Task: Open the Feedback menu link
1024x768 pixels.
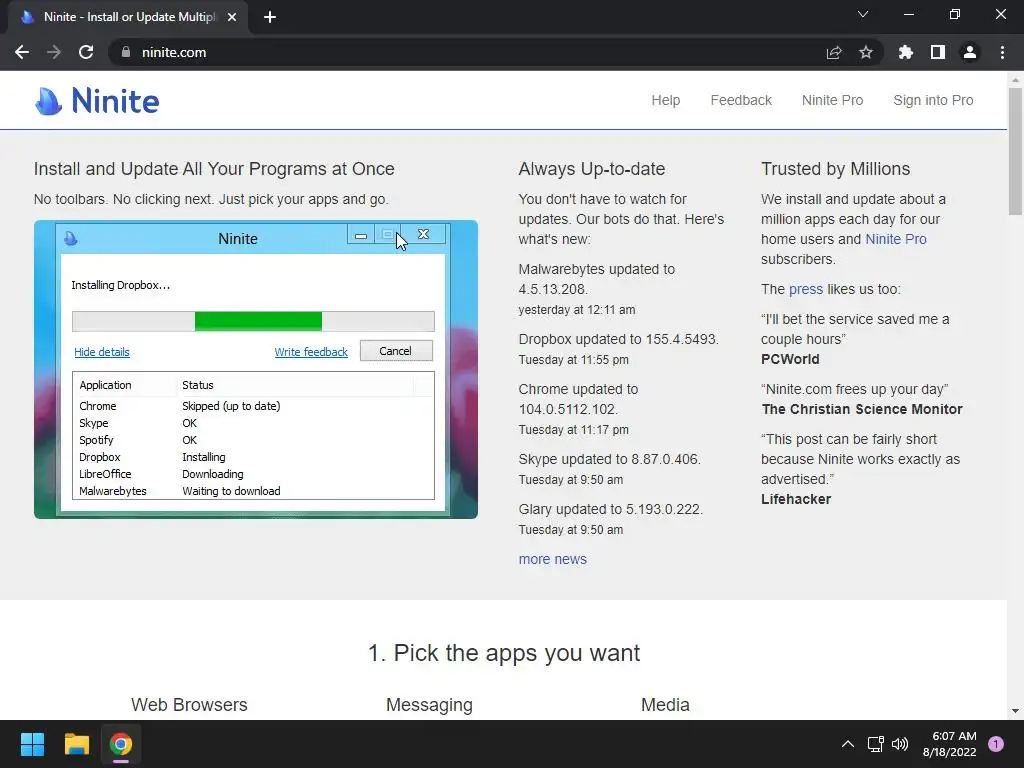Action: tap(741, 100)
